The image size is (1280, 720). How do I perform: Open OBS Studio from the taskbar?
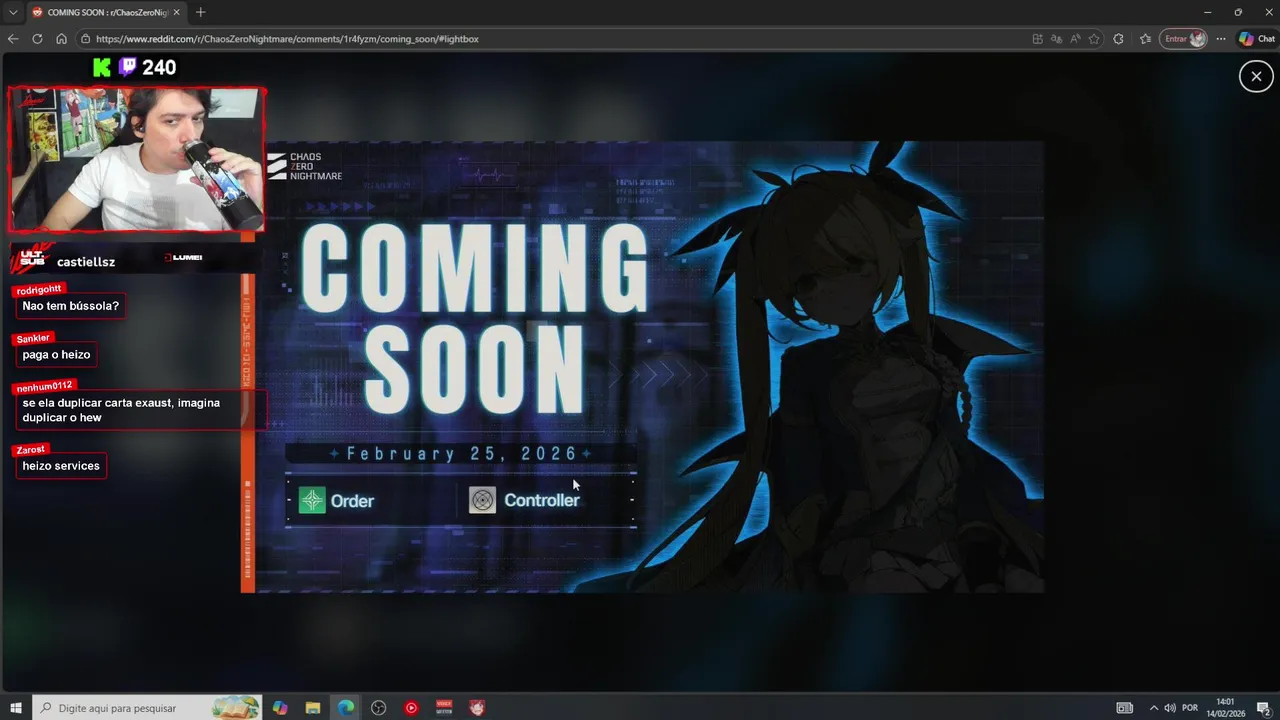(379, 708)
